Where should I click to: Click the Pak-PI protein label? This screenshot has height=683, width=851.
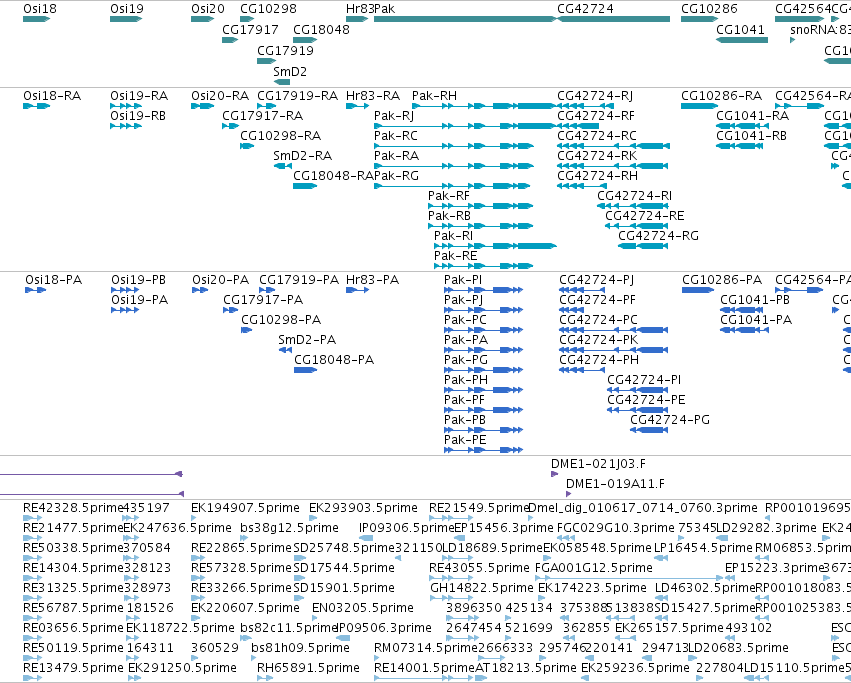click(463, 280)
